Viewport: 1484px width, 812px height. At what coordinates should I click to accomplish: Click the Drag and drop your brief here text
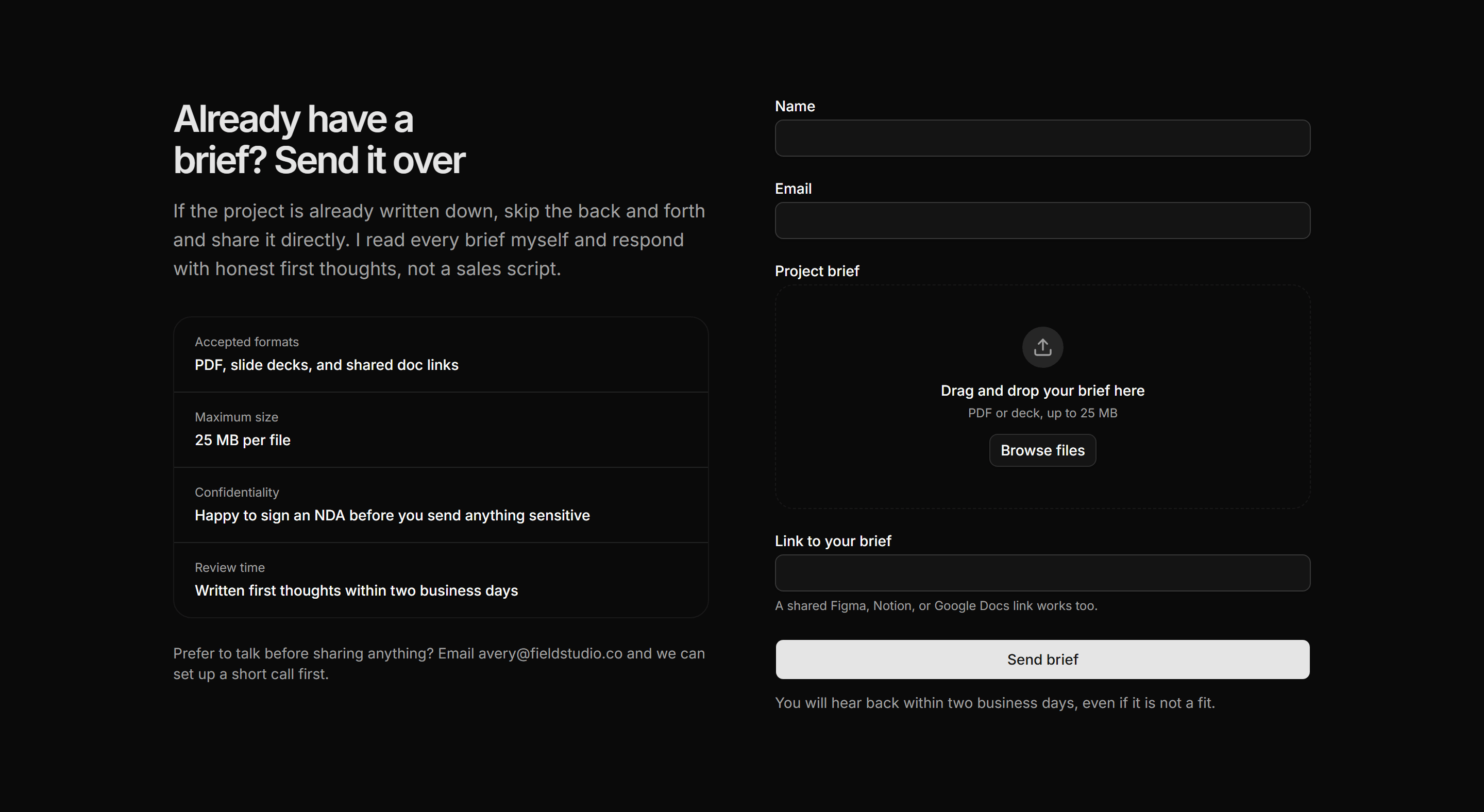(1042, 391)
